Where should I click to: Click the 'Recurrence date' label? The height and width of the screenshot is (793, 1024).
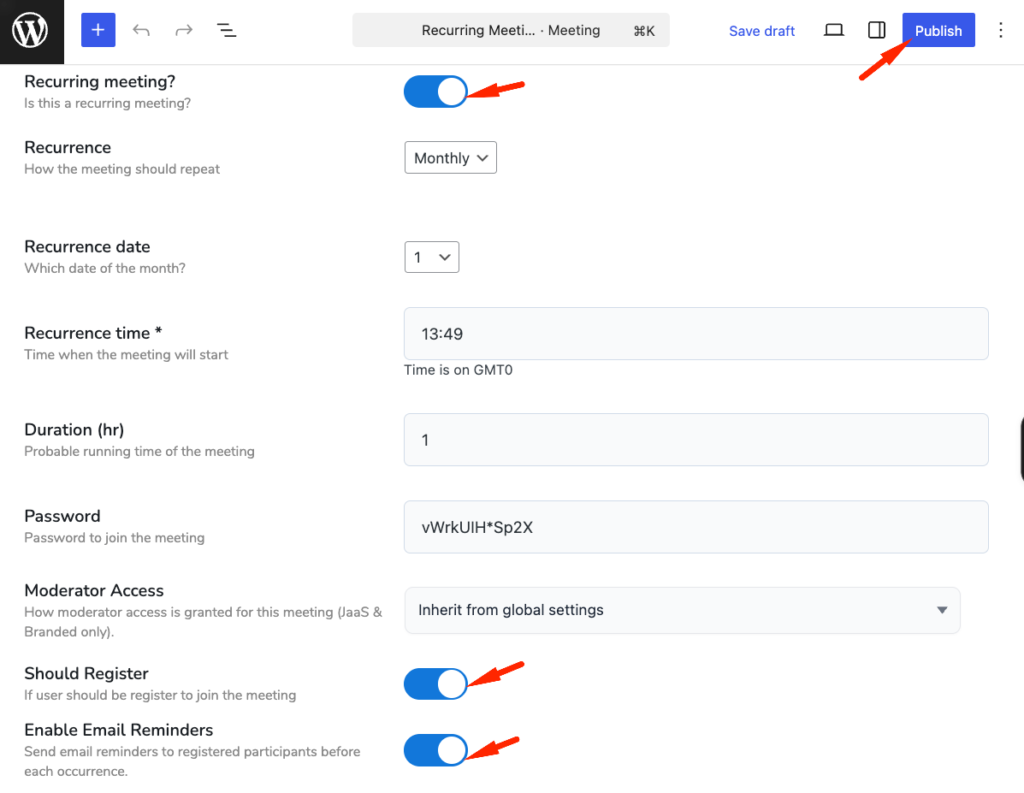point(87,246)
